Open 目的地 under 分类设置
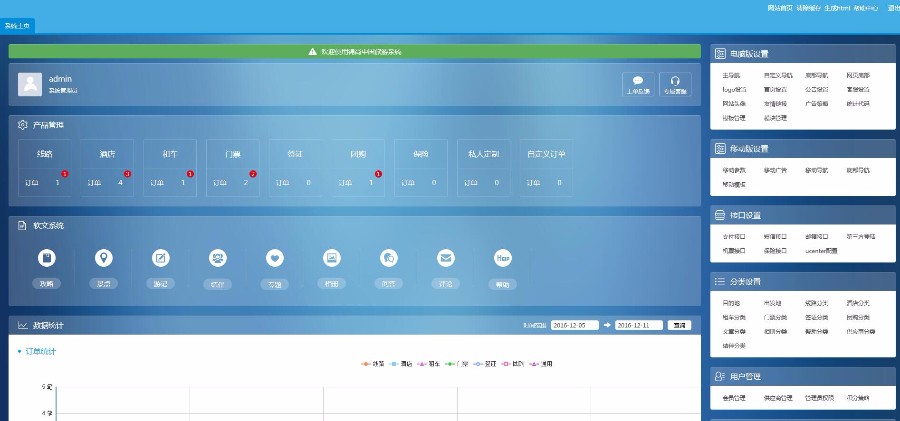 tap(731, 303)
